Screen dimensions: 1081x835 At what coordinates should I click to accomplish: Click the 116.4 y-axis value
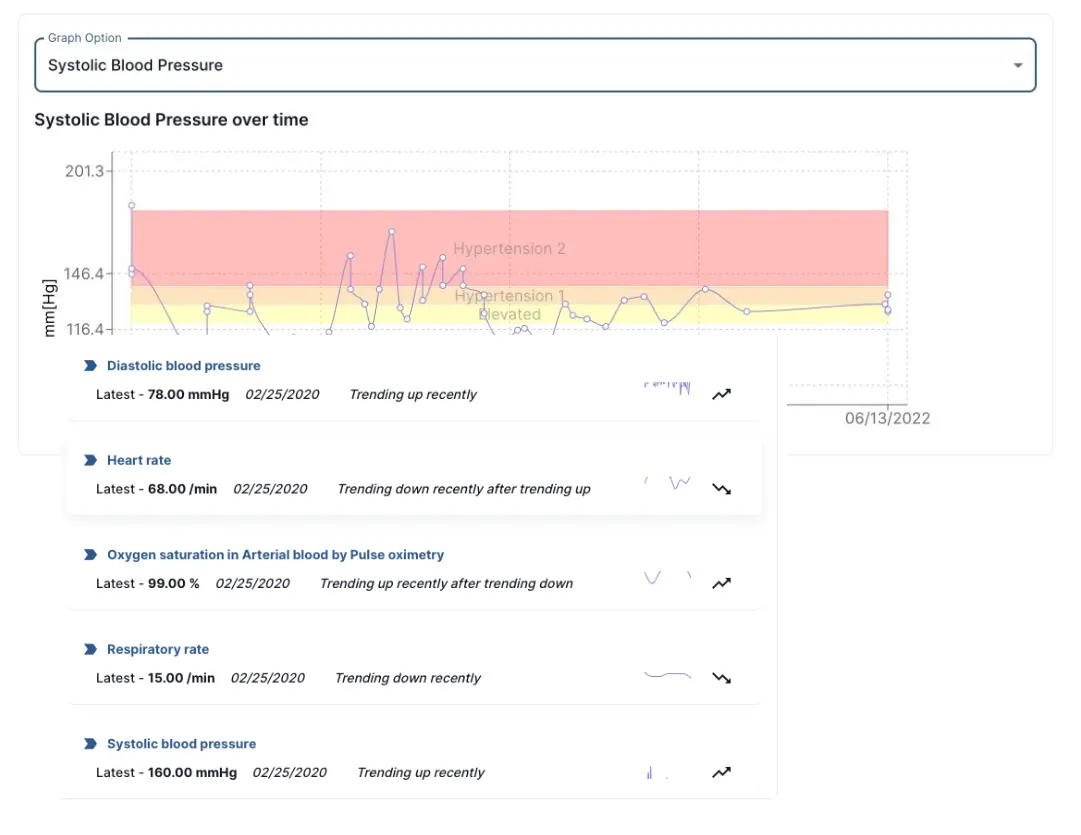[x=85, y=330]
